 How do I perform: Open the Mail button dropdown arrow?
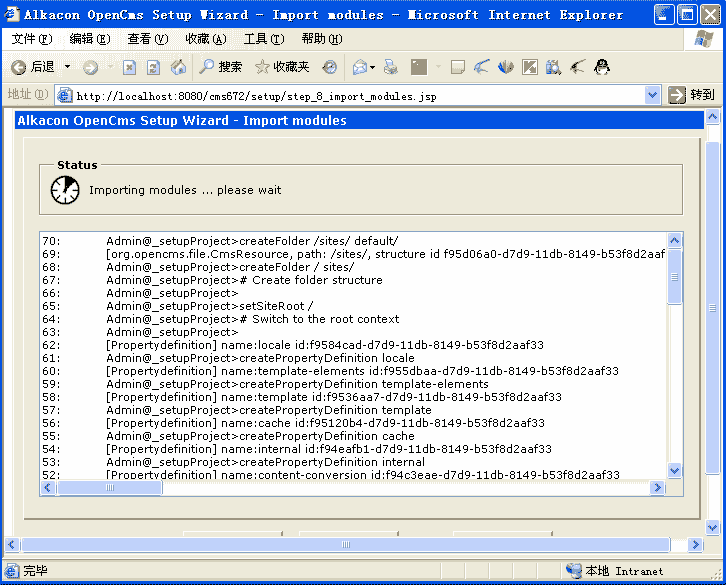(x=372, y=68)
